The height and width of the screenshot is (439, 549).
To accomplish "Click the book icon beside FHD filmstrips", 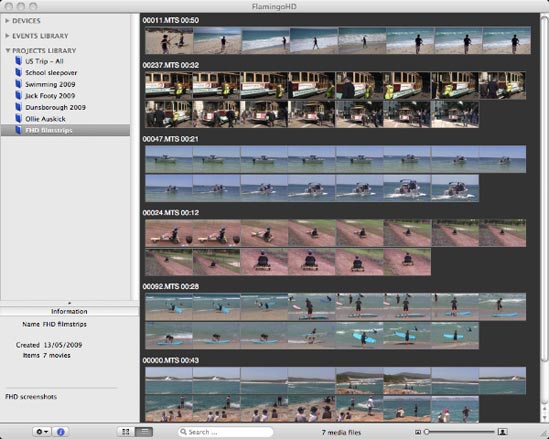I will (x=18, y=130).
